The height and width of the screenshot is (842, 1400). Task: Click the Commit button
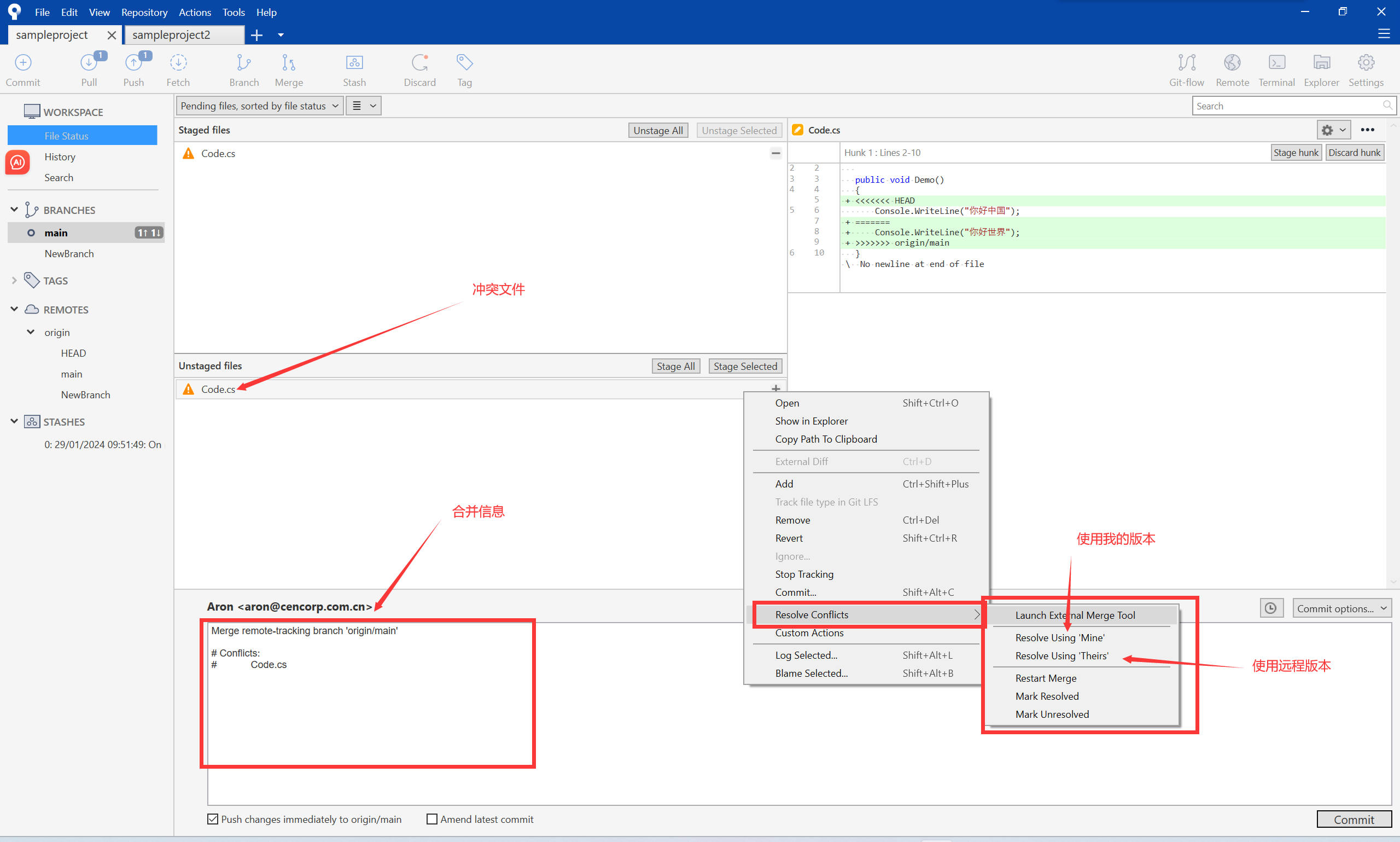[x=1354, y=818]
